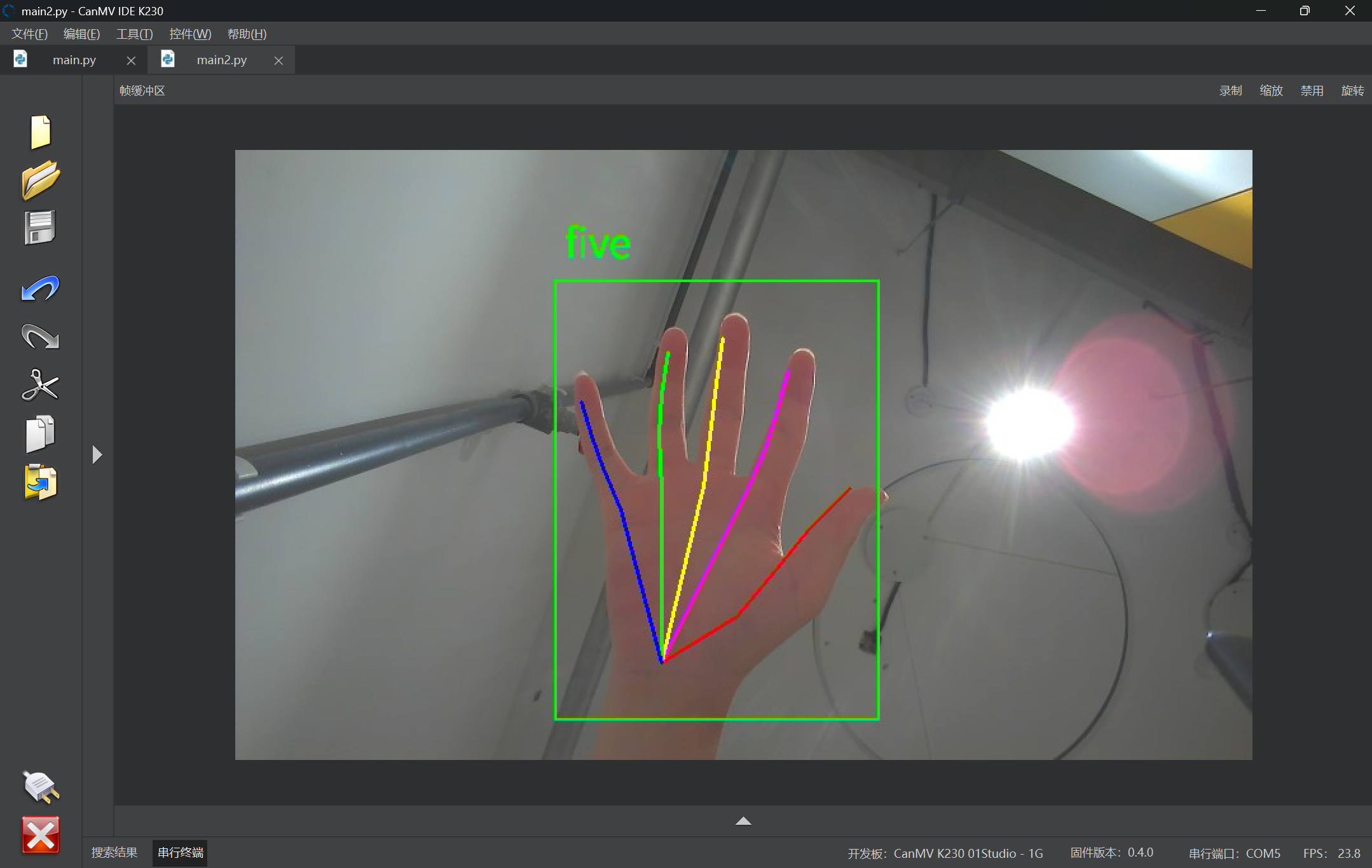The width and height of the screenshot is (1372, 868).
Task: Click the 旋转 rotate button
Action: [x=1352, y=90]
